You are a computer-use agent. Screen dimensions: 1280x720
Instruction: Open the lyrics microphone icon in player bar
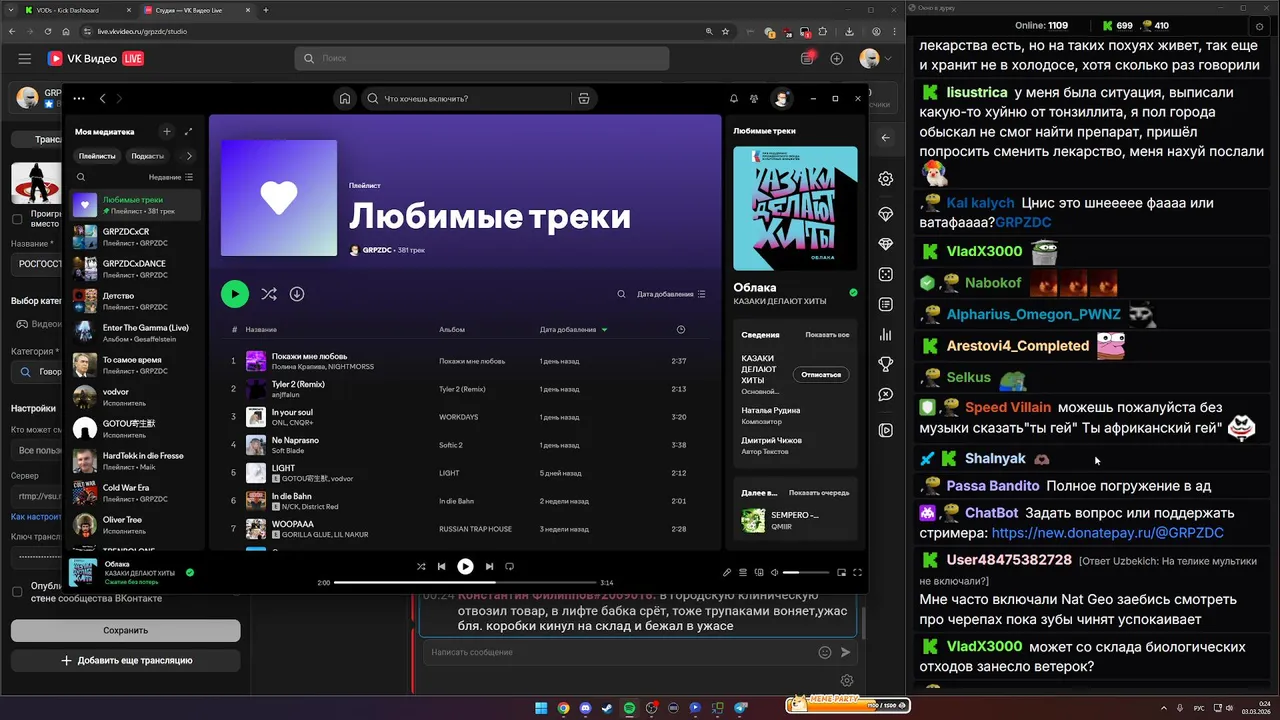727,573
